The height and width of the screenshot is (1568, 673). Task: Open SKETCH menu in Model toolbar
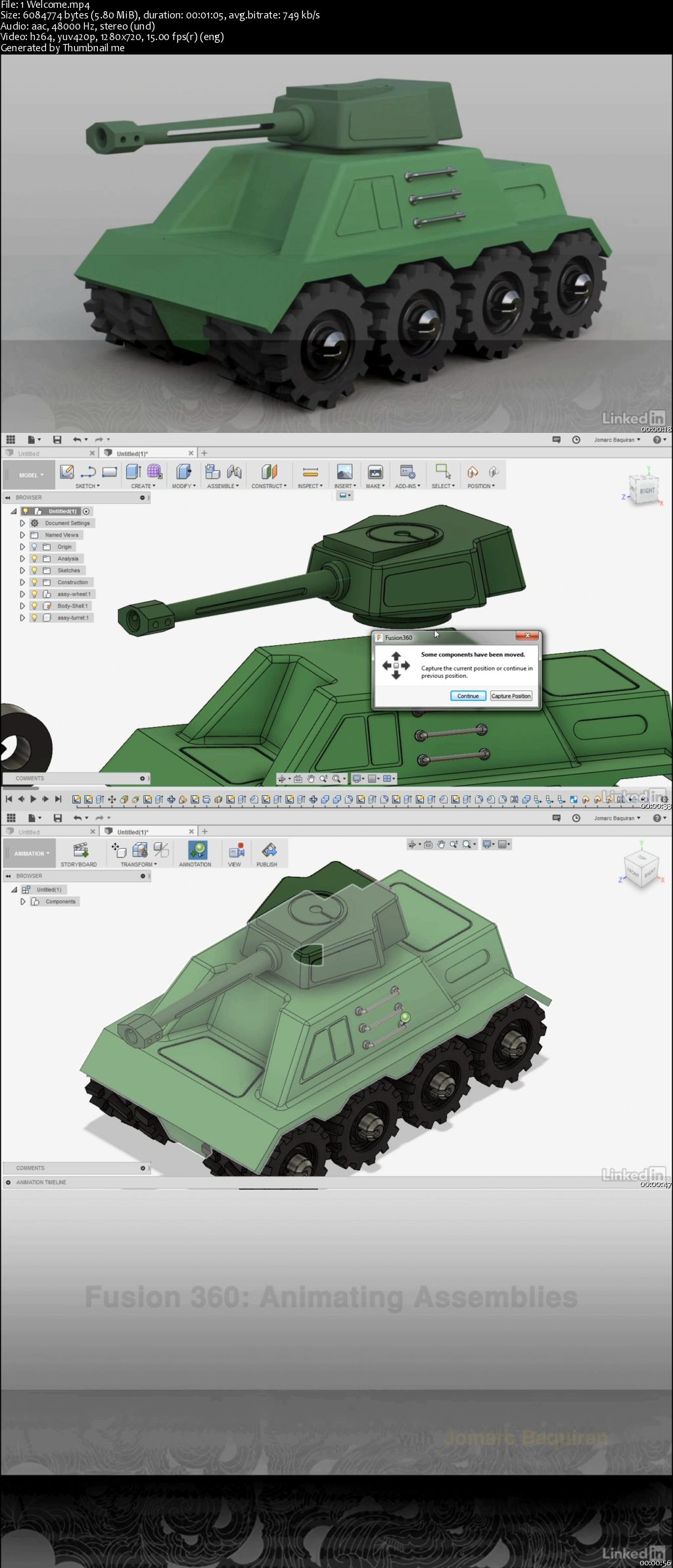(x=87, y=486)
